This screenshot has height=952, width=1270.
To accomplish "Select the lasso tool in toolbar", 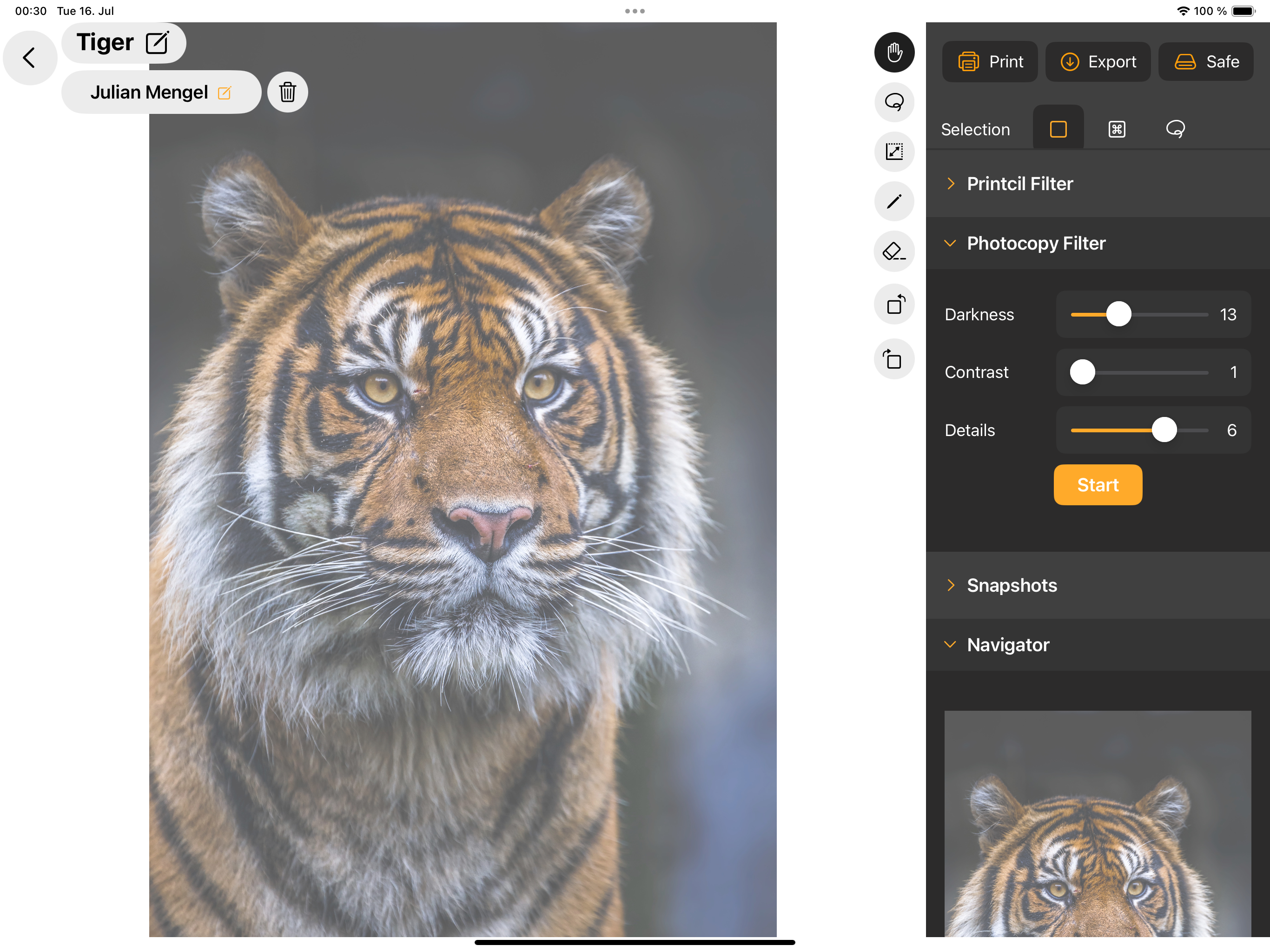I will tap(894, 102).
